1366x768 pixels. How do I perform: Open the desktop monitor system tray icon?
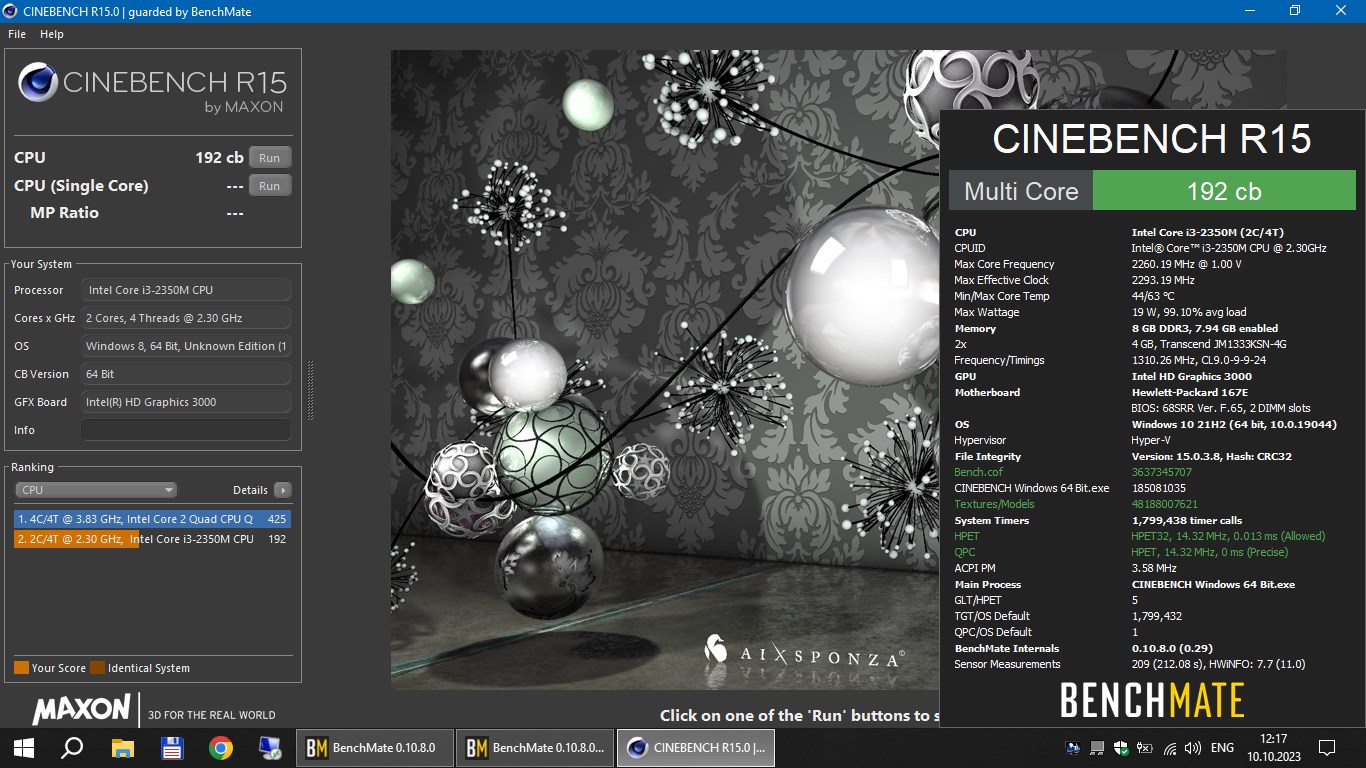coord(1073,747)
